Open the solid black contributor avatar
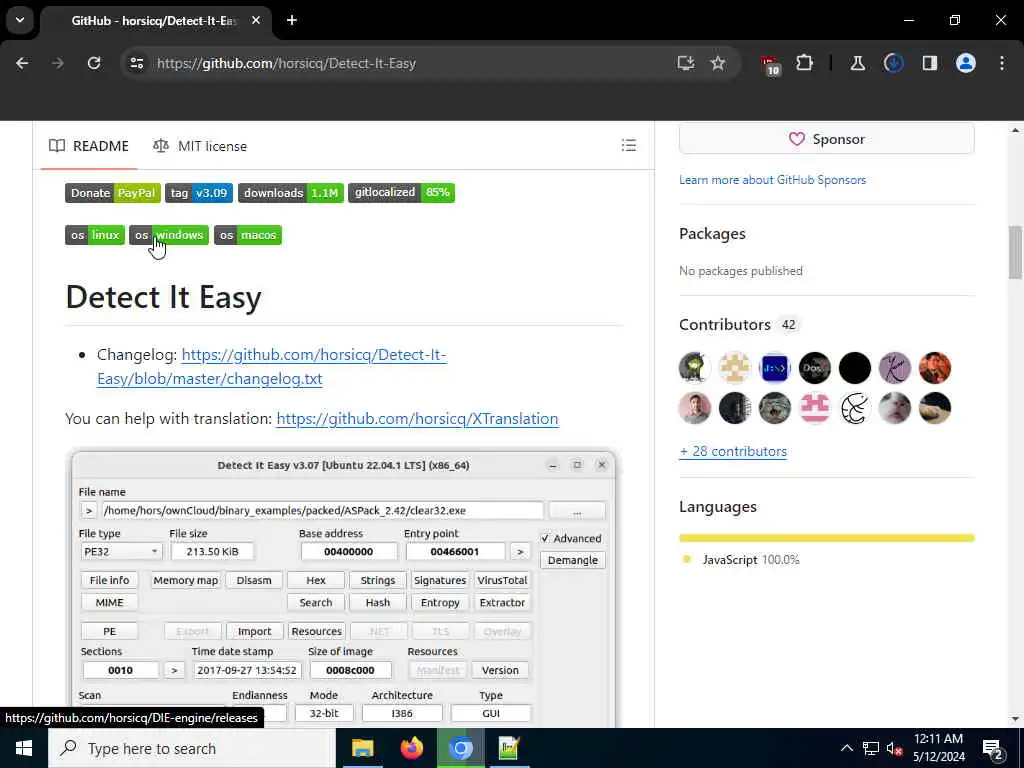 coord(855,368)
